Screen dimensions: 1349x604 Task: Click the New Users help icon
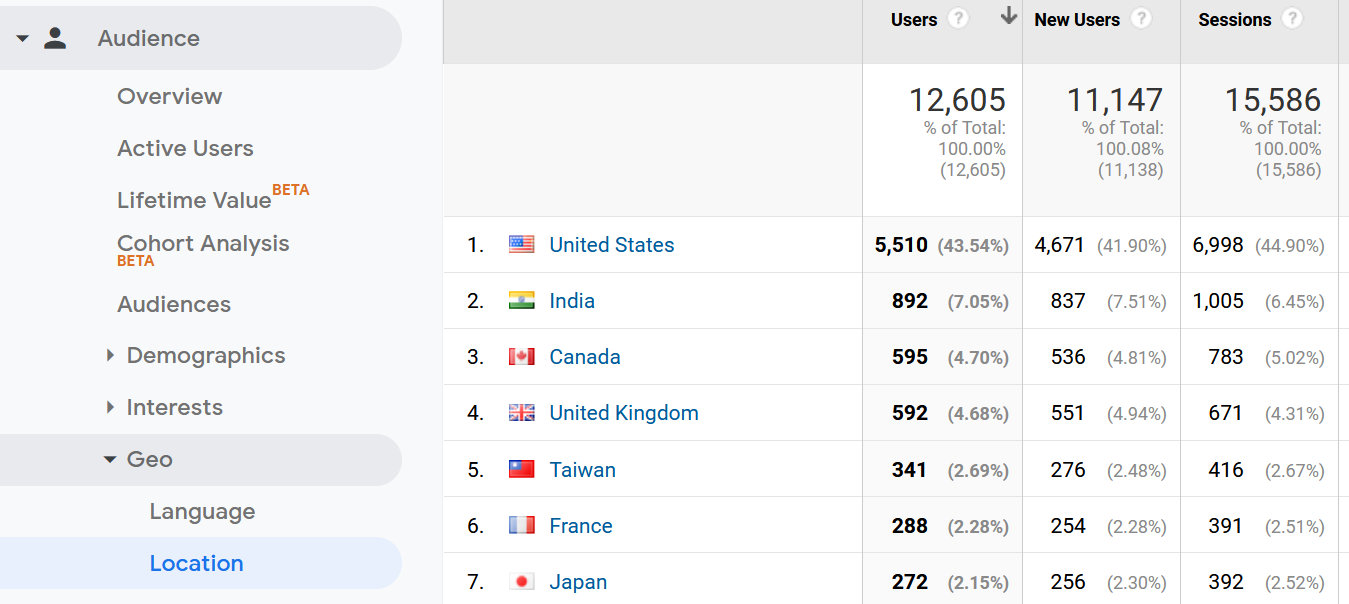(x=1141, y=19)
